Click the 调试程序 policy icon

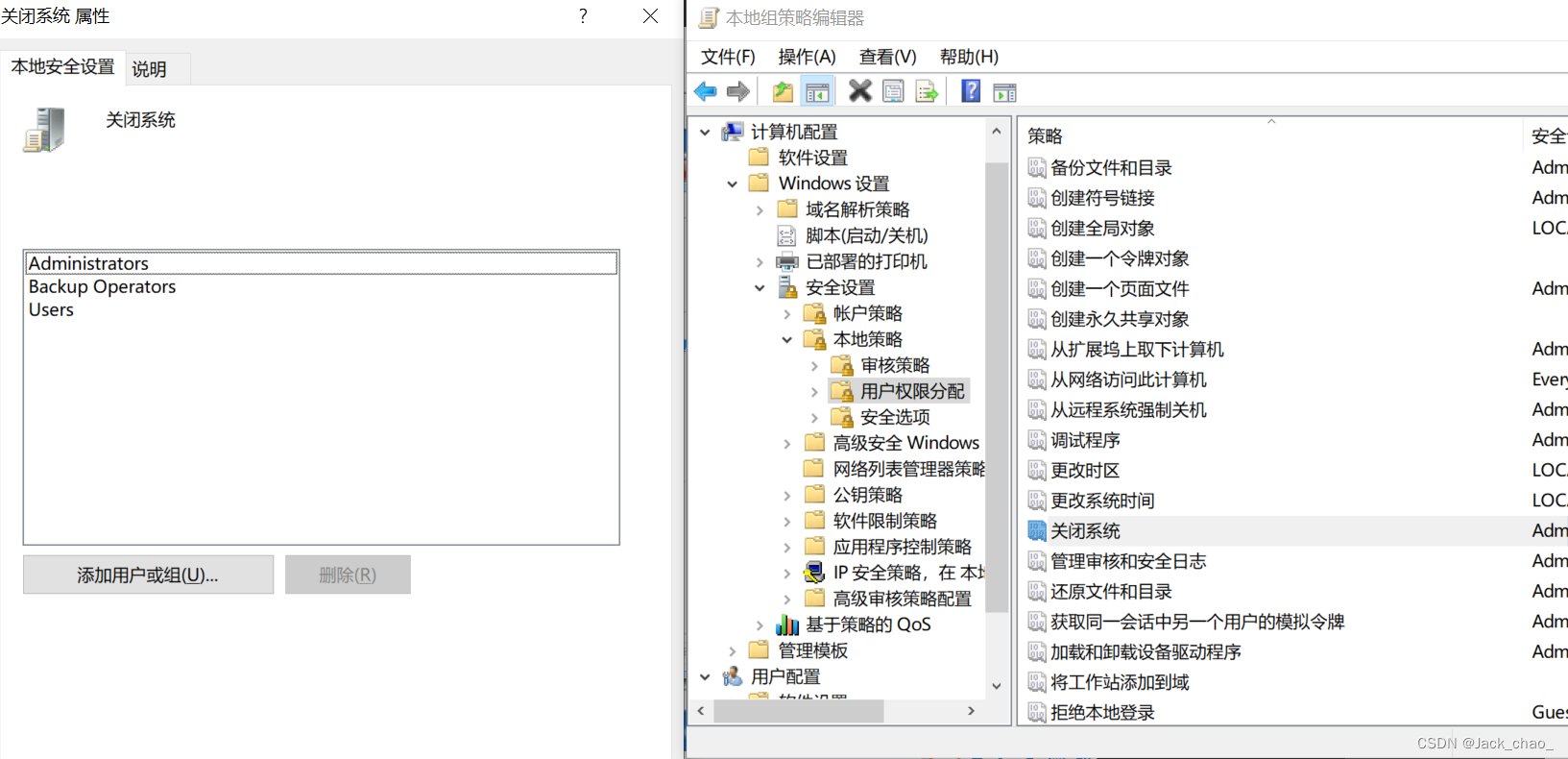tap(1037, 440)
